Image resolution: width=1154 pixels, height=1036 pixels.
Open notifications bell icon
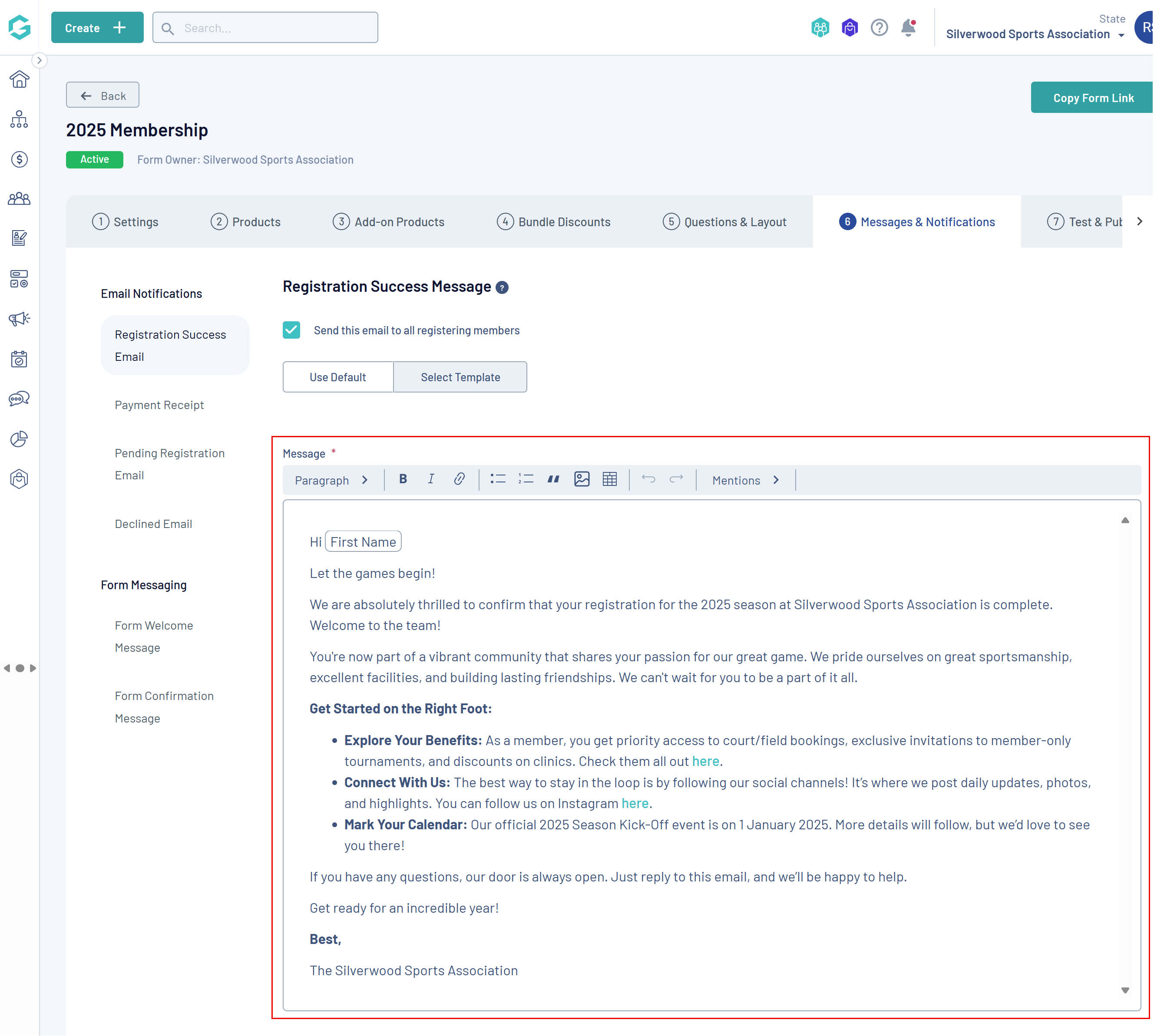[909, 28]
